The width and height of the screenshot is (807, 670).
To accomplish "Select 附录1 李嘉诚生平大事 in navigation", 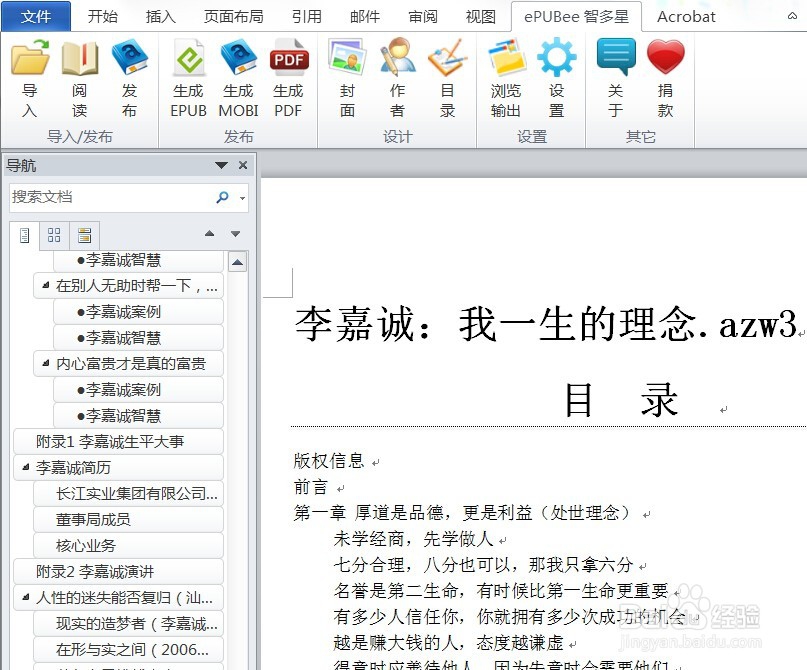I will [x=118, y=442].
